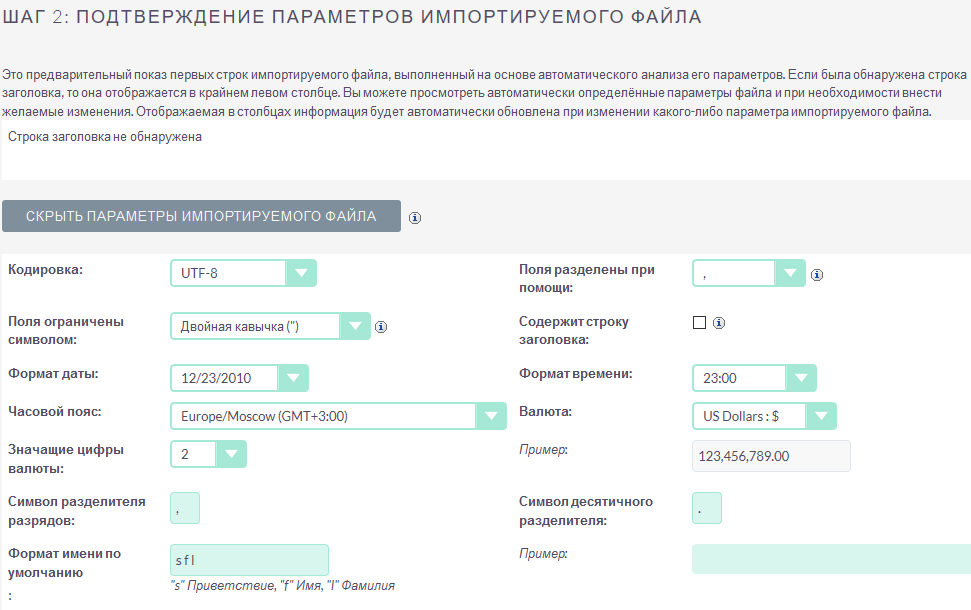Click the info icon next to the field delimiter dropdown
971x610 pixels.
816,273
